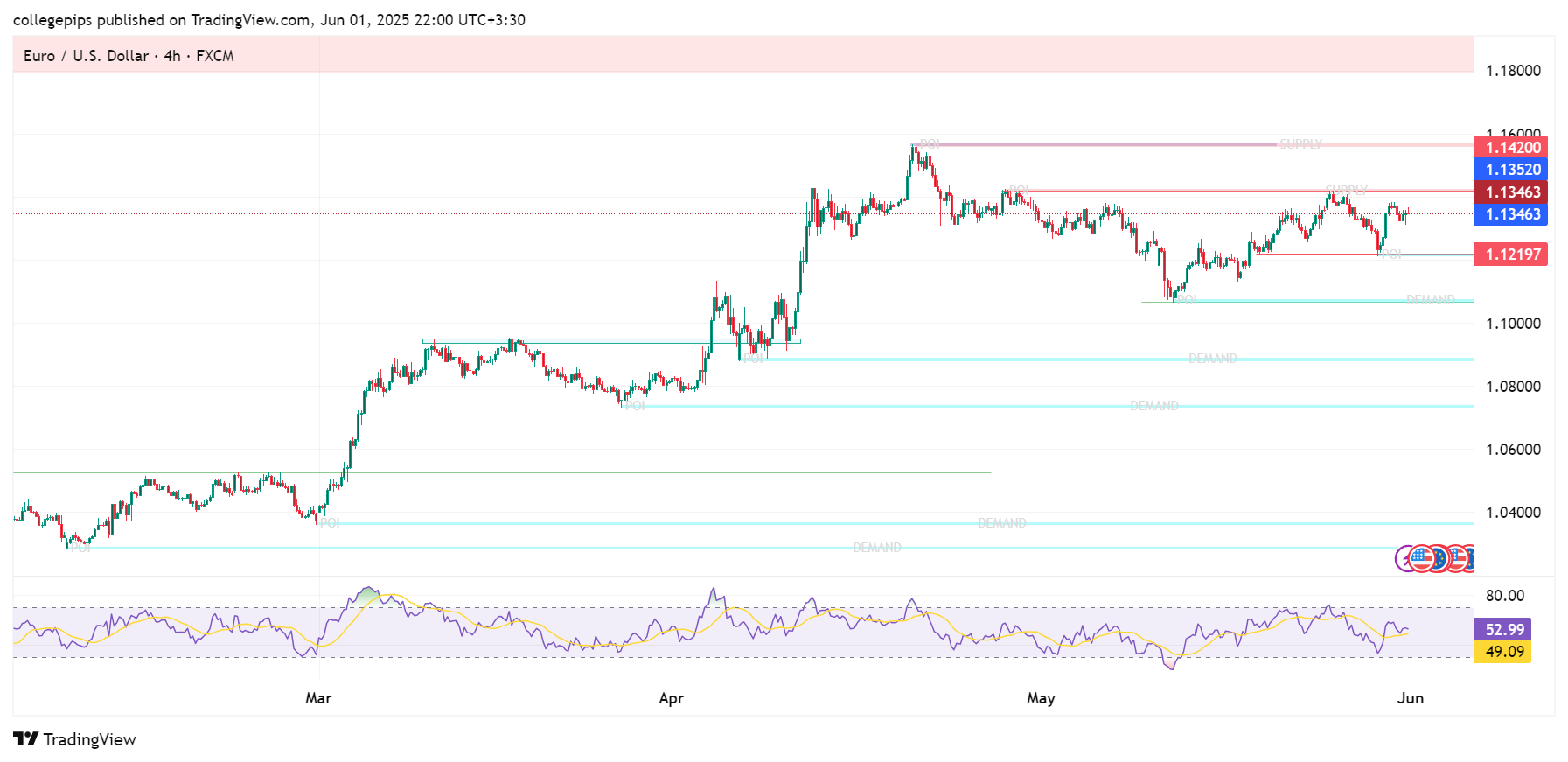The image size is (1568, 762).
Task: Click the Jun date on time axis
Action: [x=1411, y=698]
